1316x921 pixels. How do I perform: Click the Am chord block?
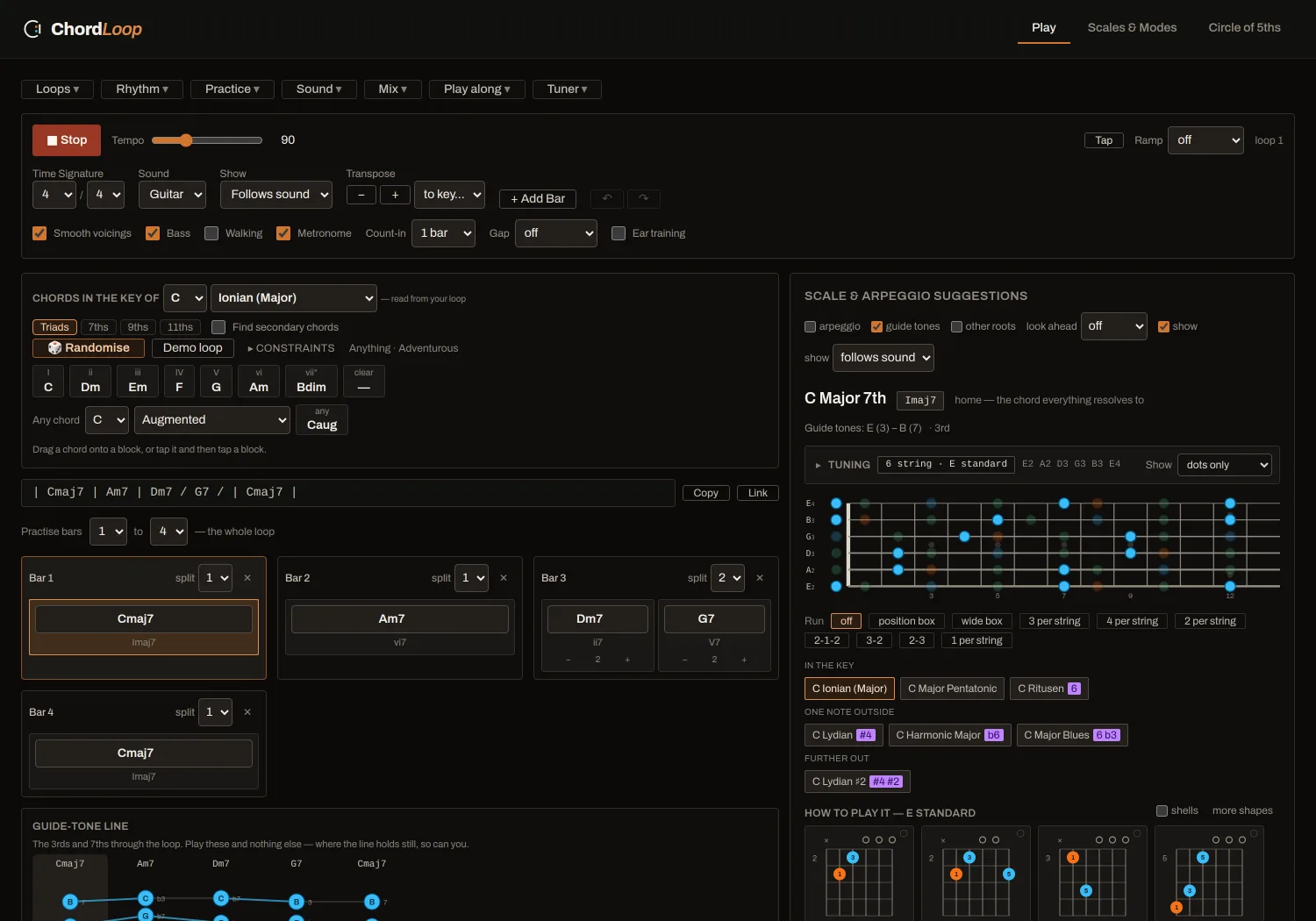[259, 382]
